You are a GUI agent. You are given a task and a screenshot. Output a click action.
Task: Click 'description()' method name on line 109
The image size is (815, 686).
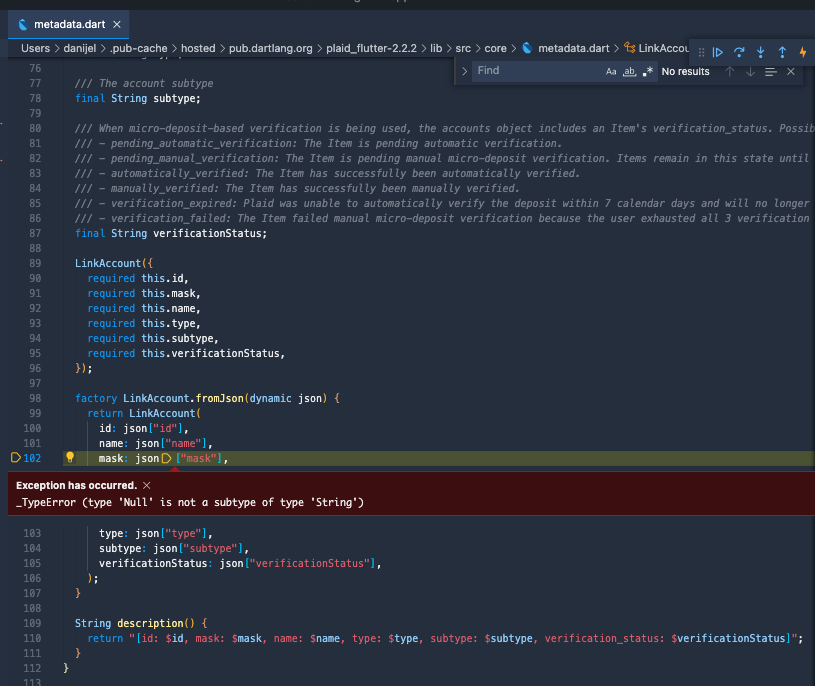[156, 623]
